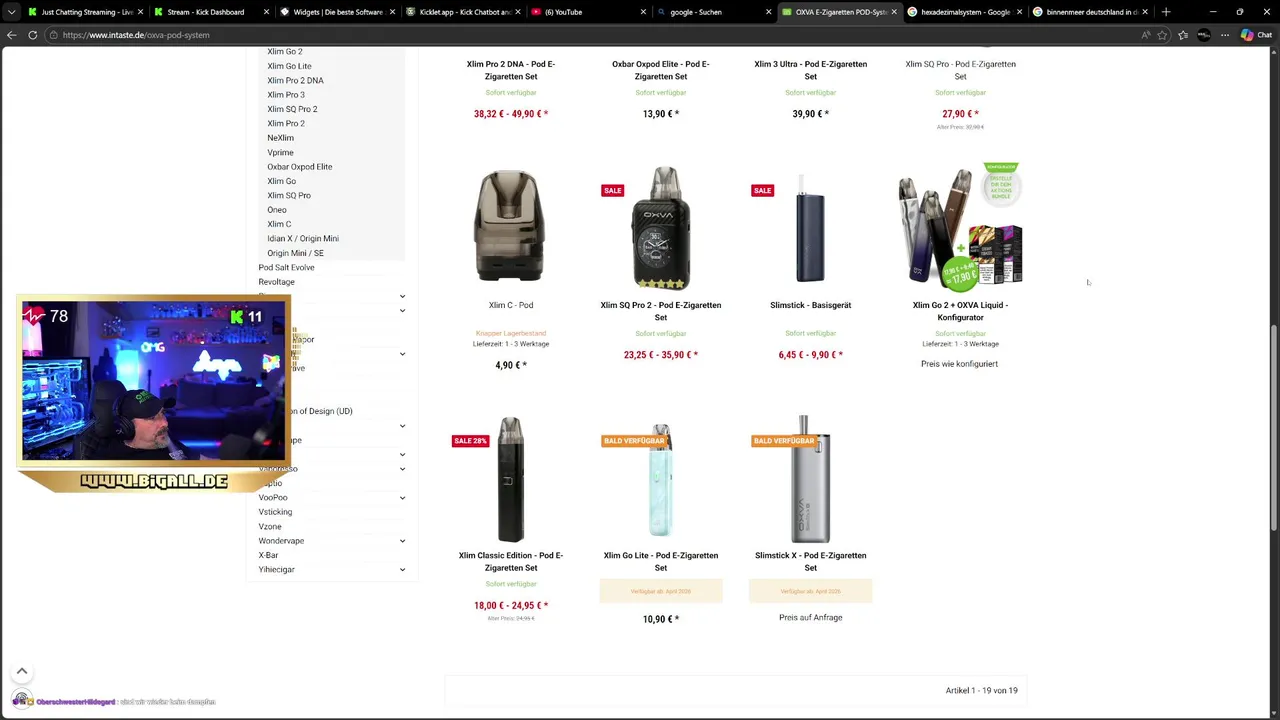1280x720 pixels.
Task: Add this page to favorites star
Action: [1162, 34]
